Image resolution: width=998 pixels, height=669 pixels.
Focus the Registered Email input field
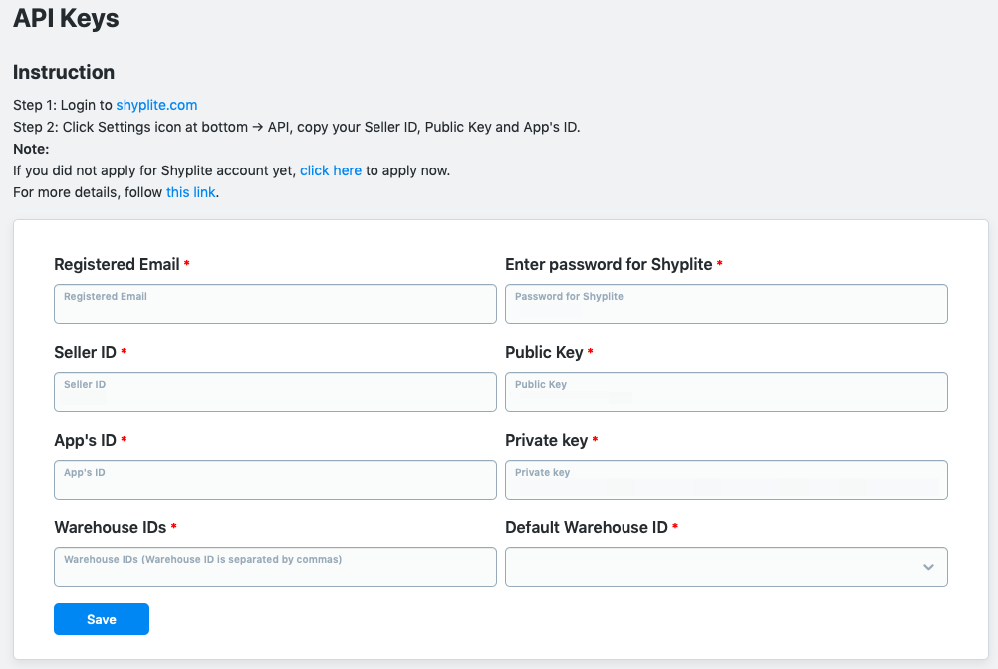click(x=275, y=304)
